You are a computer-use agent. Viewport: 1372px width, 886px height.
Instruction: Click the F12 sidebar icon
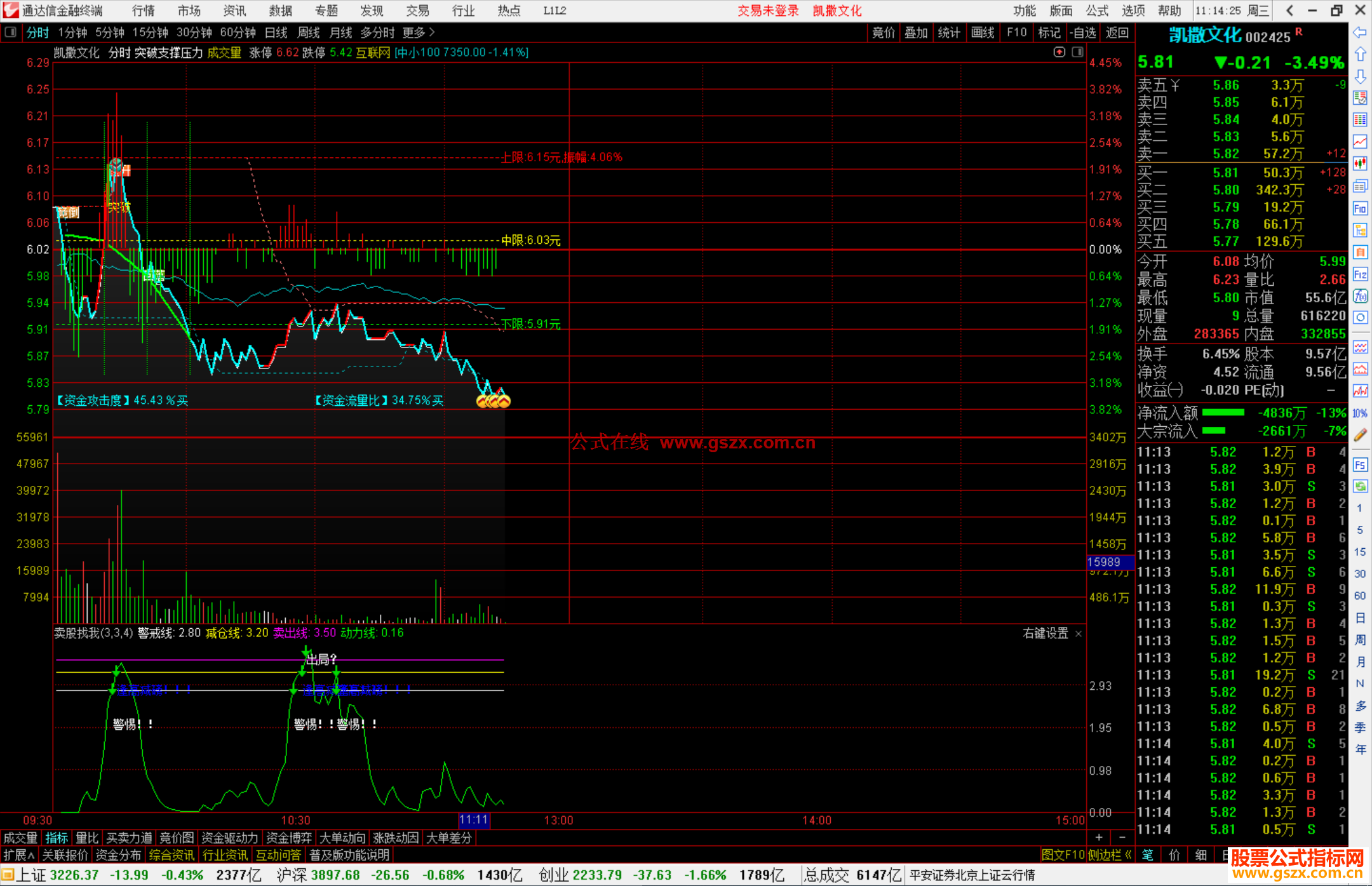click(1360, 274)
